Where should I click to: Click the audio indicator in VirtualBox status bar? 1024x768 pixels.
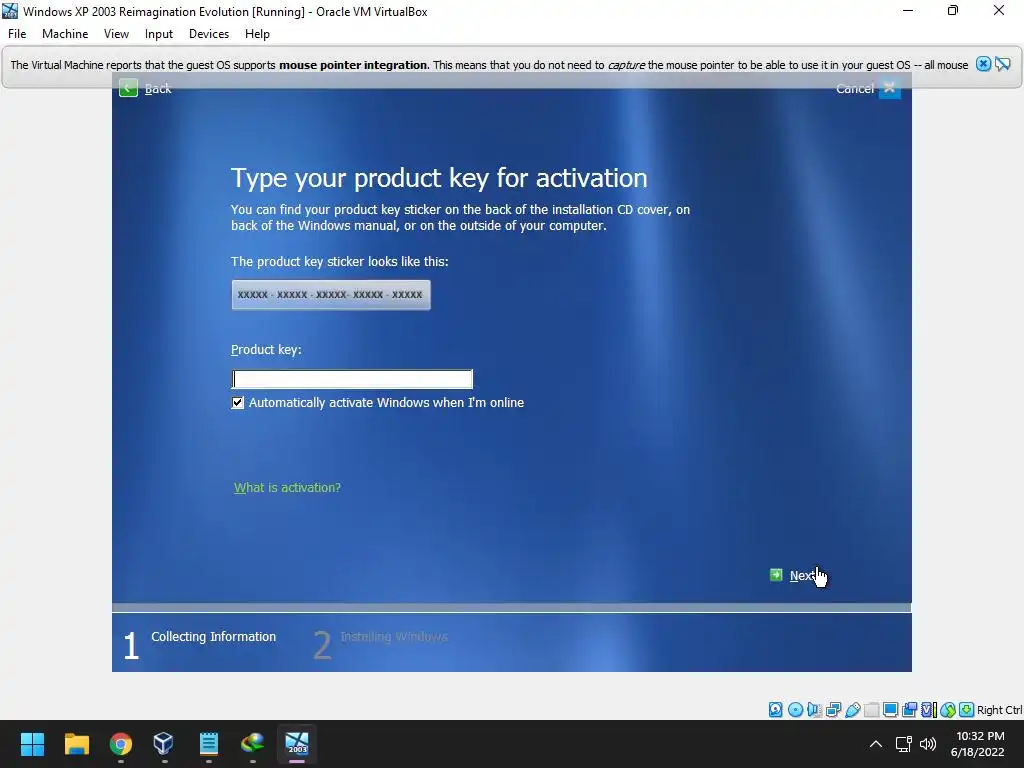(814, 710)
